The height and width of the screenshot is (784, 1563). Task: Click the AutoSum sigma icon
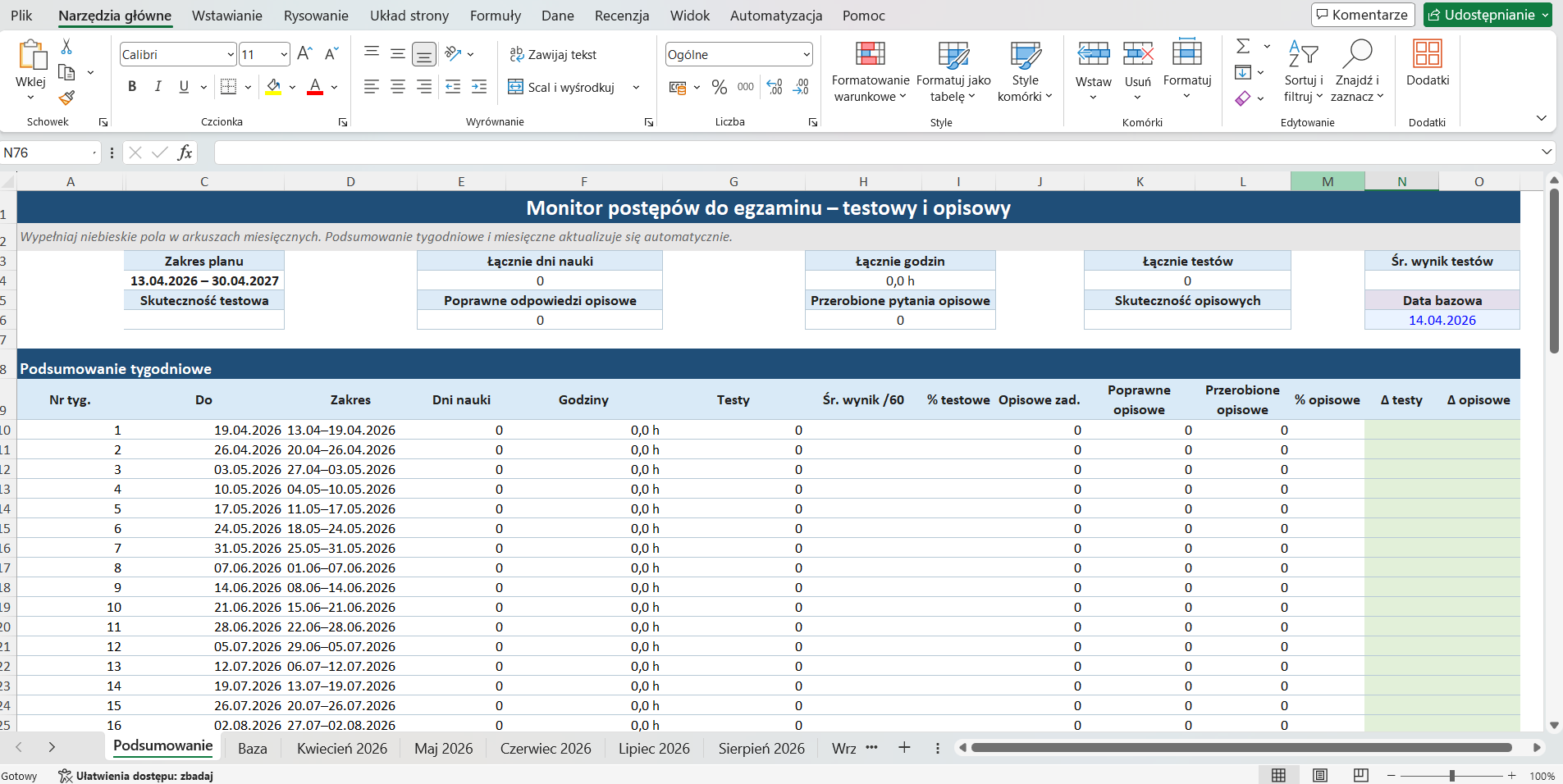click(1243, 46)
